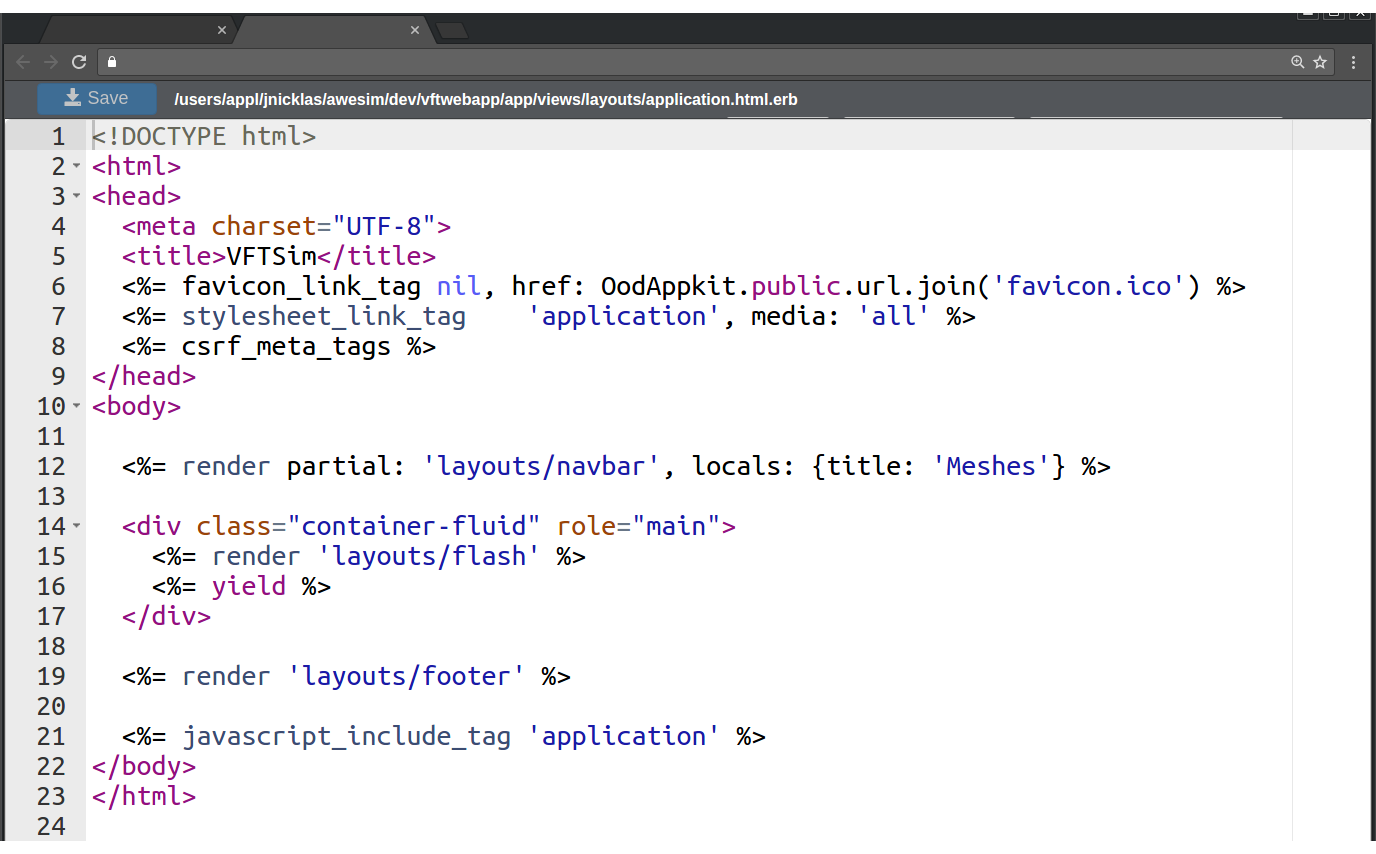
Task: Collapse the div fold on line 14
Action: pyautogui.click(x=77, y=526)
